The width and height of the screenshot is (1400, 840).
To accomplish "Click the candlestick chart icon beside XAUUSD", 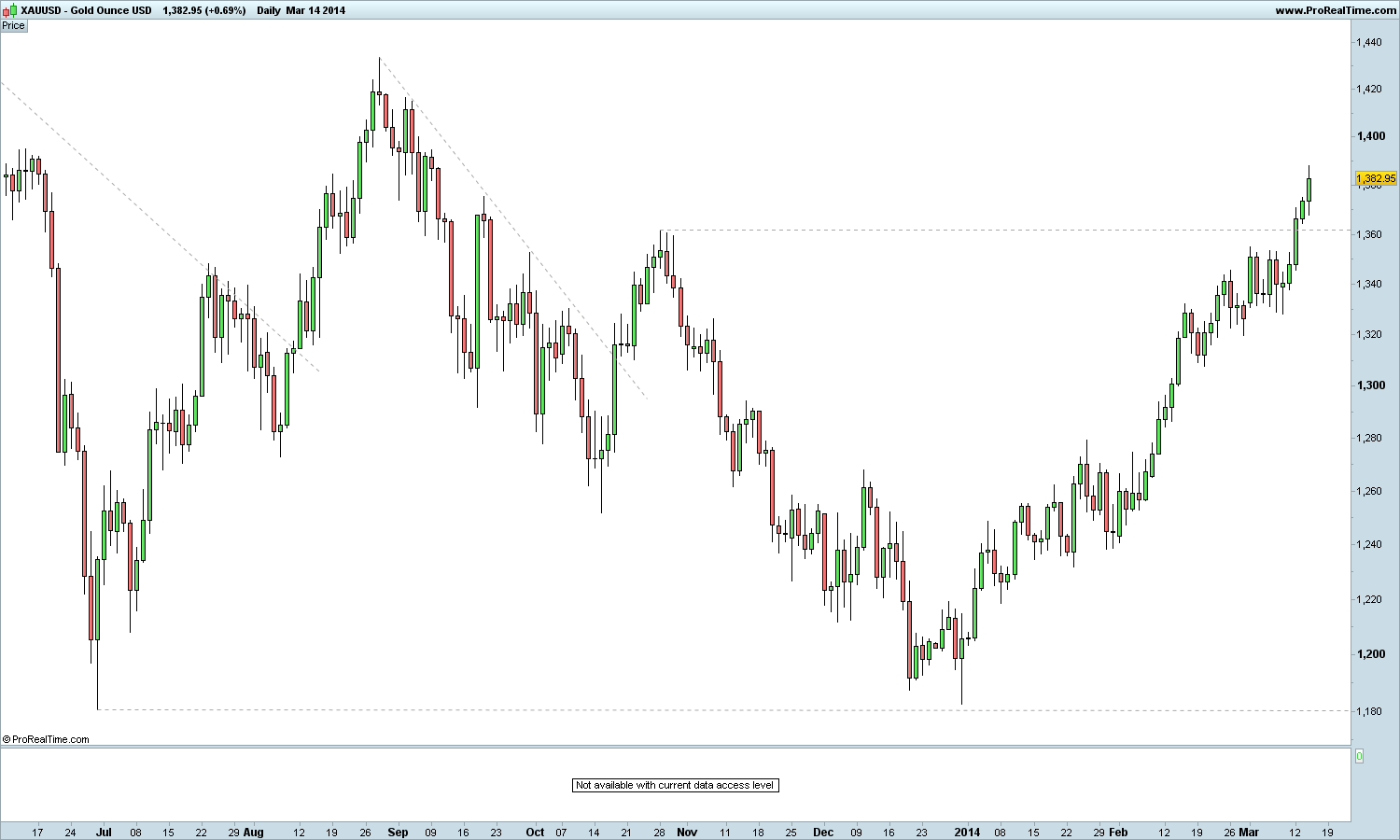I will (x=9, y=9).
